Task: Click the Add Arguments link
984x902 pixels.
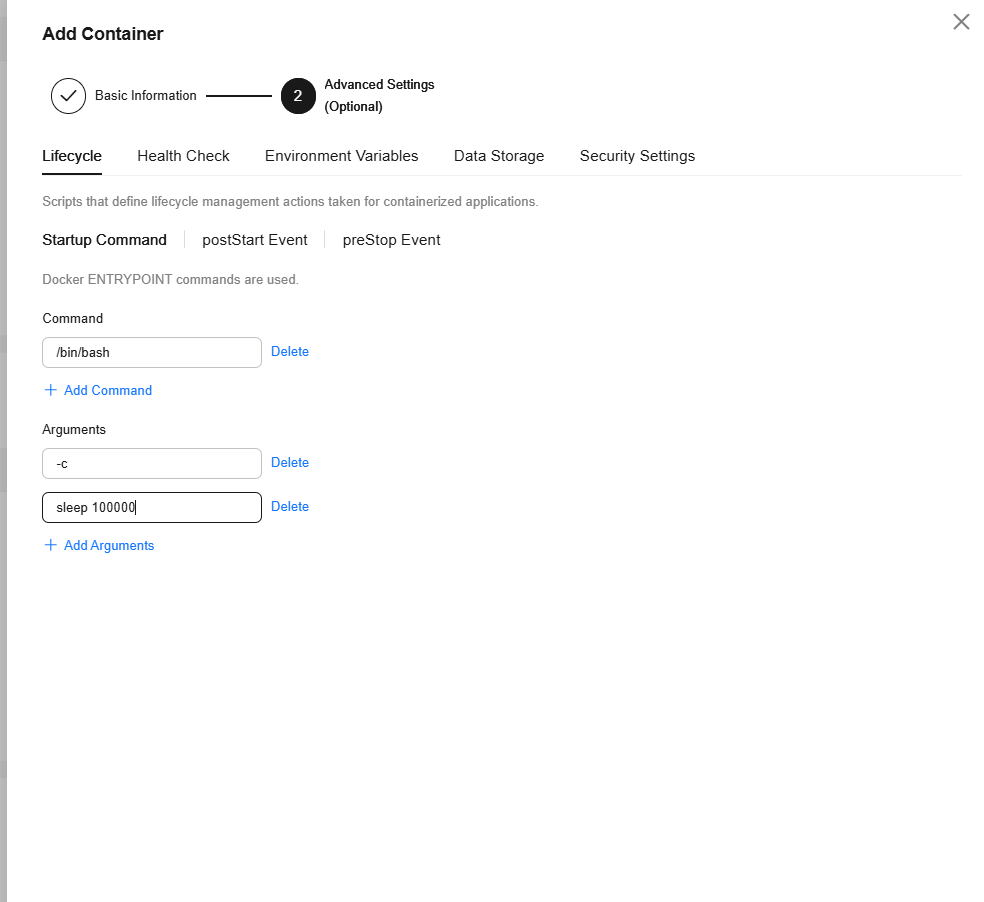Action: coord(109,545)
